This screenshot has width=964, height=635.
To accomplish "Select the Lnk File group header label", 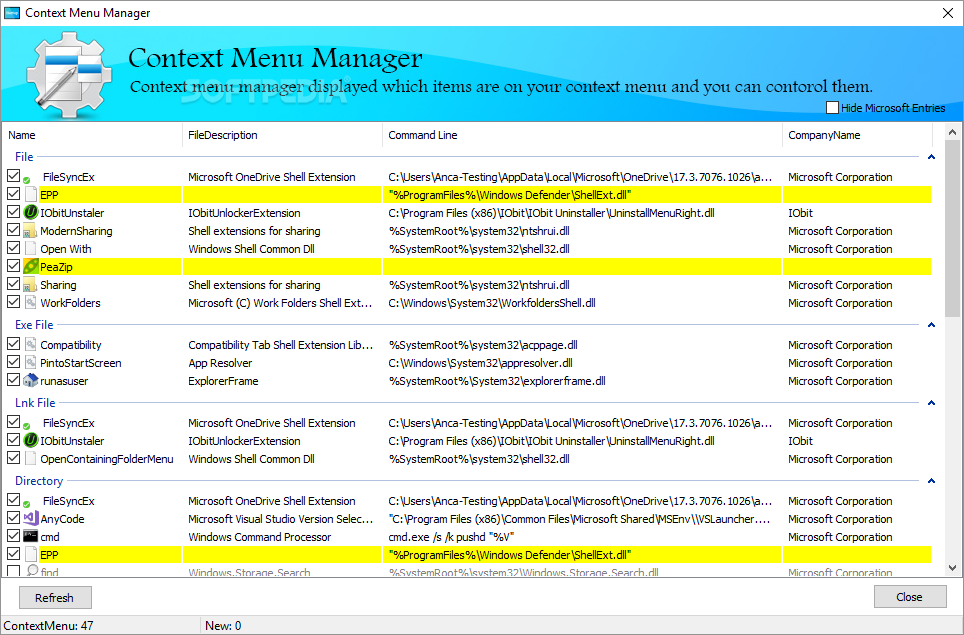I will (x=35, y=403).
